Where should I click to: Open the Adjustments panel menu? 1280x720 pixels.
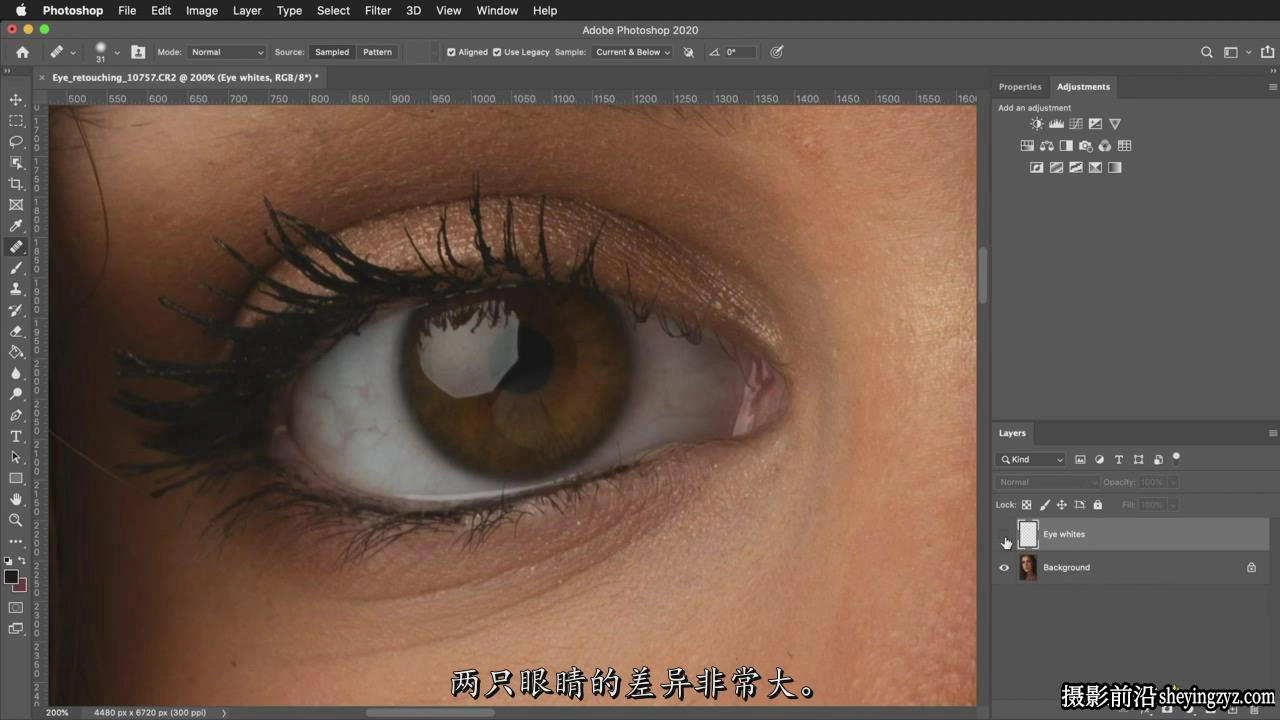tap(1273, 87)
